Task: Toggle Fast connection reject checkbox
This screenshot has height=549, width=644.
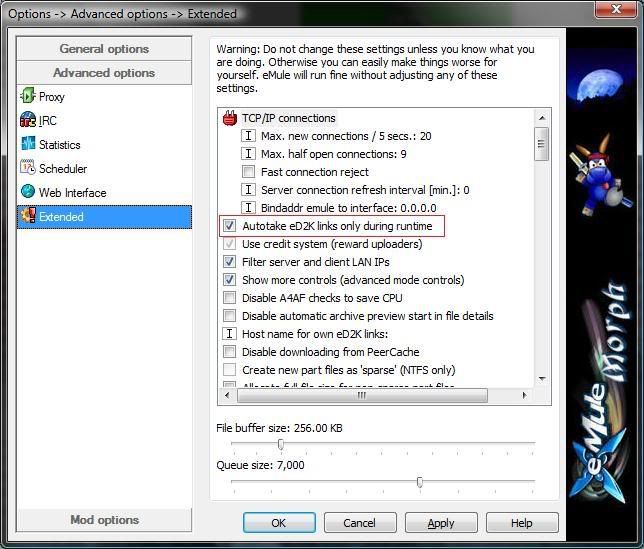Action: pos(248,172)
